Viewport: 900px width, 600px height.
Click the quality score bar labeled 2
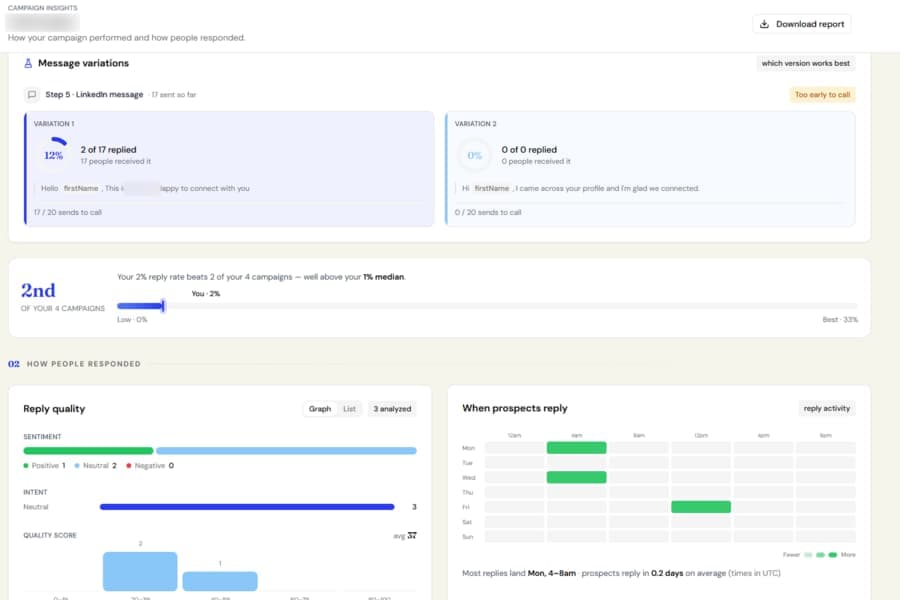pyautogui.click(x=140, y=571)
